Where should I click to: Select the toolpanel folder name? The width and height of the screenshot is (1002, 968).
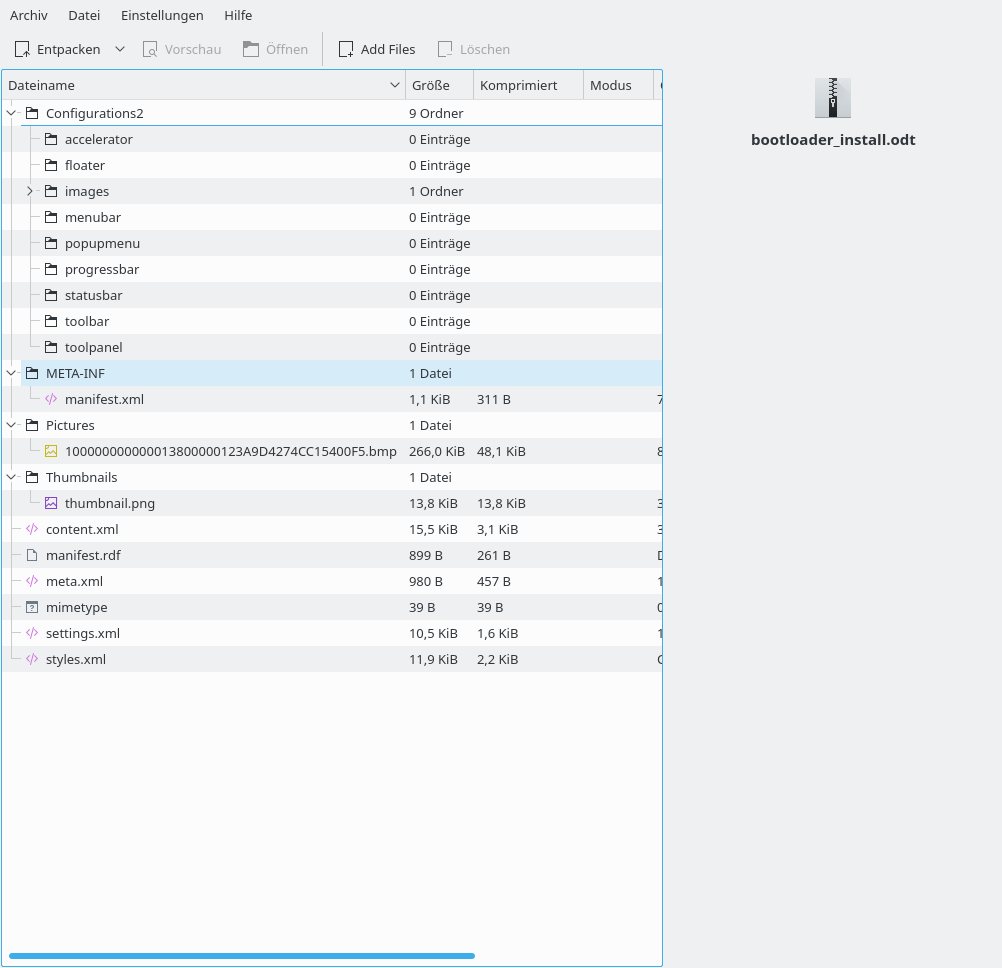tap(93, 348)
